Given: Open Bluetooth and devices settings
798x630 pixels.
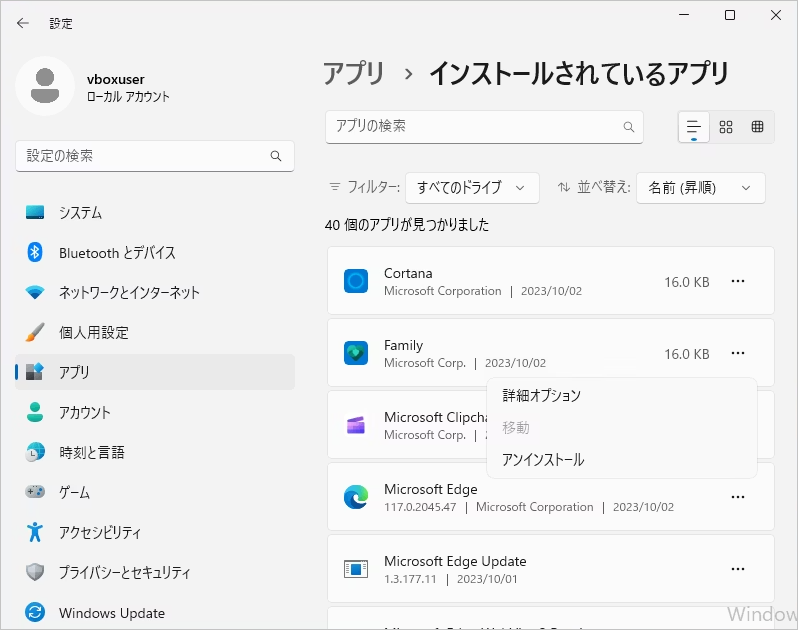Looking at the screenshot, I should [155, 252].
